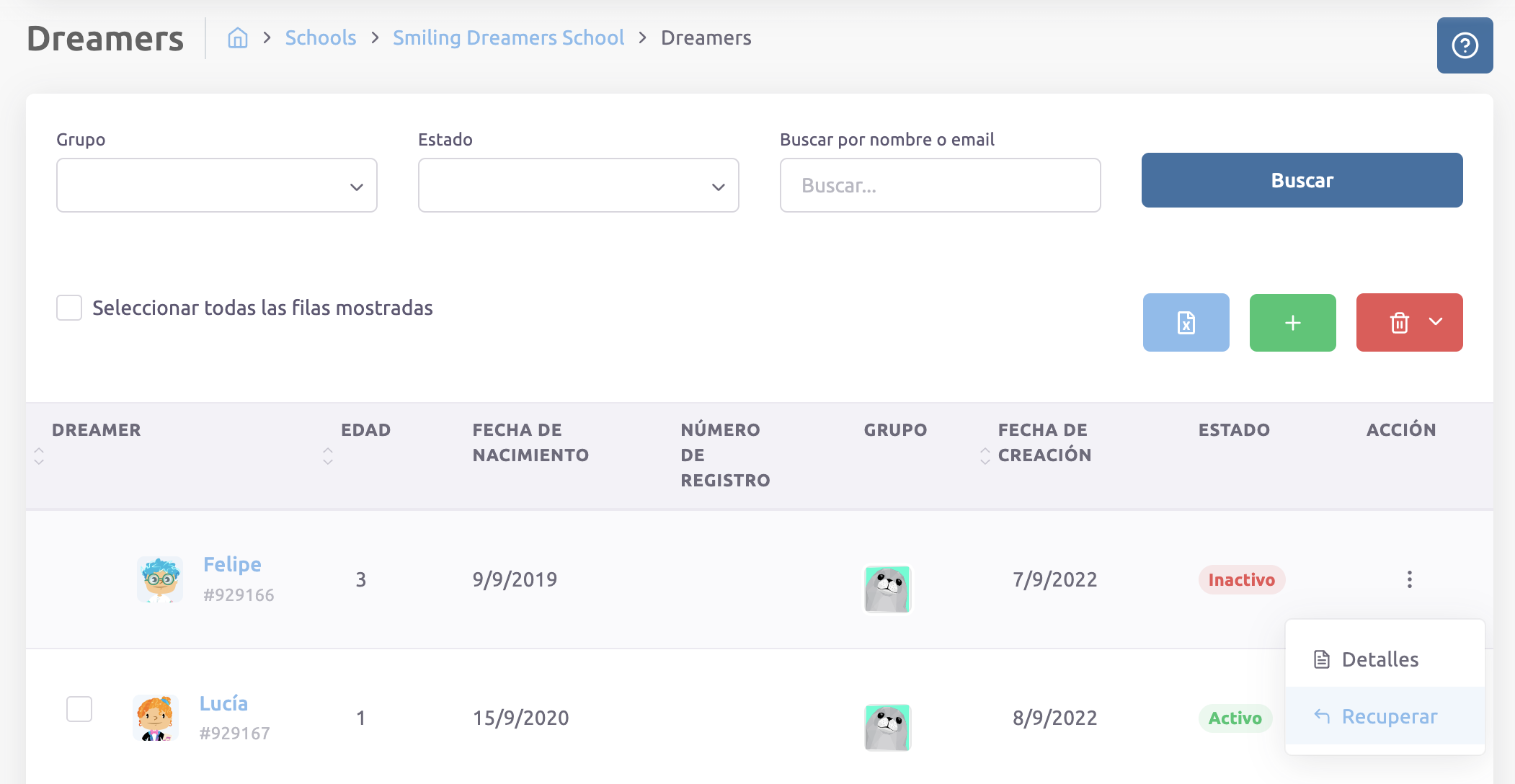The image size is (1515, 784).
Task: Open Felipe's three-dot action menu
Action: (1409, 579)
